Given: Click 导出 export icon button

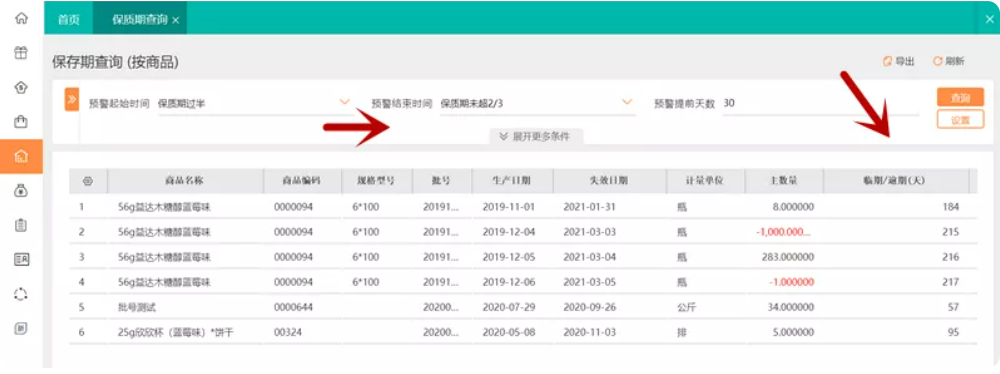Looking at the screenshot, I should click(899, 61).
